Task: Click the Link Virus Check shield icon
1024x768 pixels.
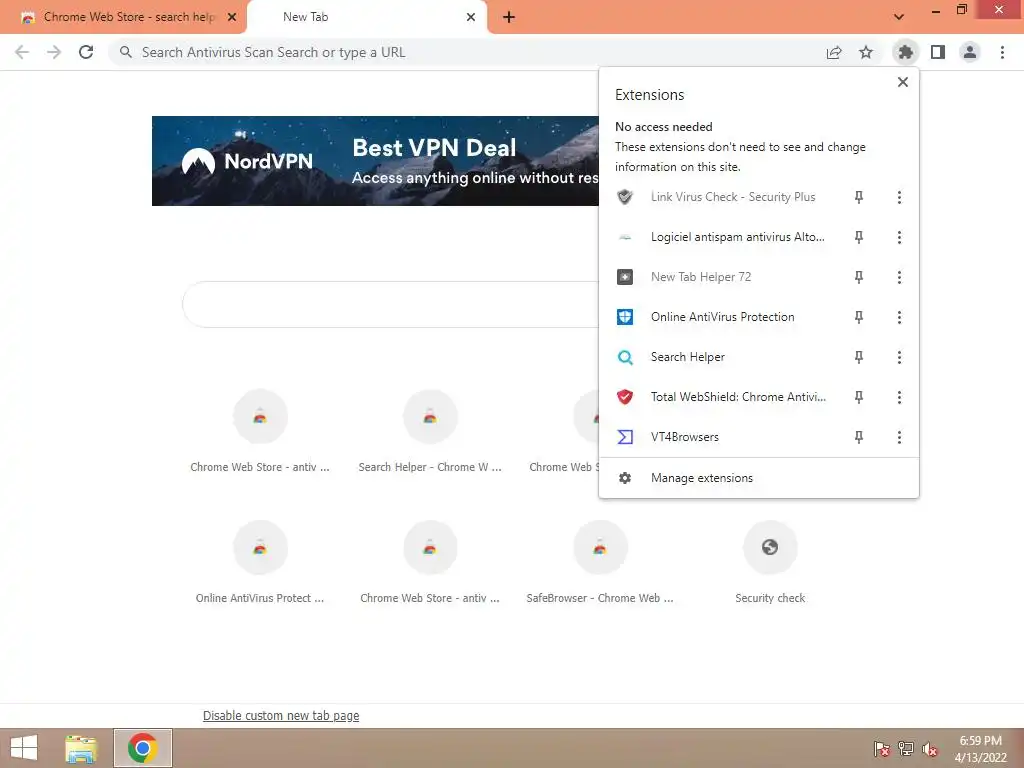Action: [625, 197]
